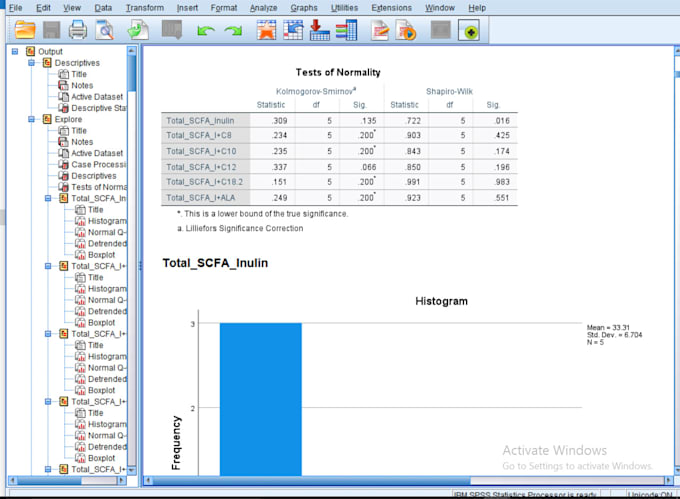This screenshot has height=499, width=680.
Task: Click the Total_SCFA_I+C18.2 row label
Action: click(x=204, y=182)
